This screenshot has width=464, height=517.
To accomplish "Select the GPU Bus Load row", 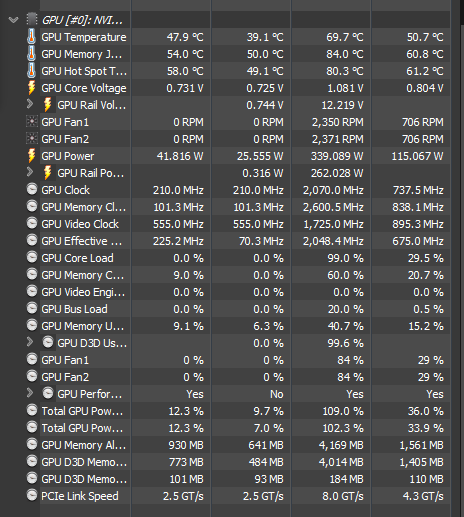I will pos(245,309).
